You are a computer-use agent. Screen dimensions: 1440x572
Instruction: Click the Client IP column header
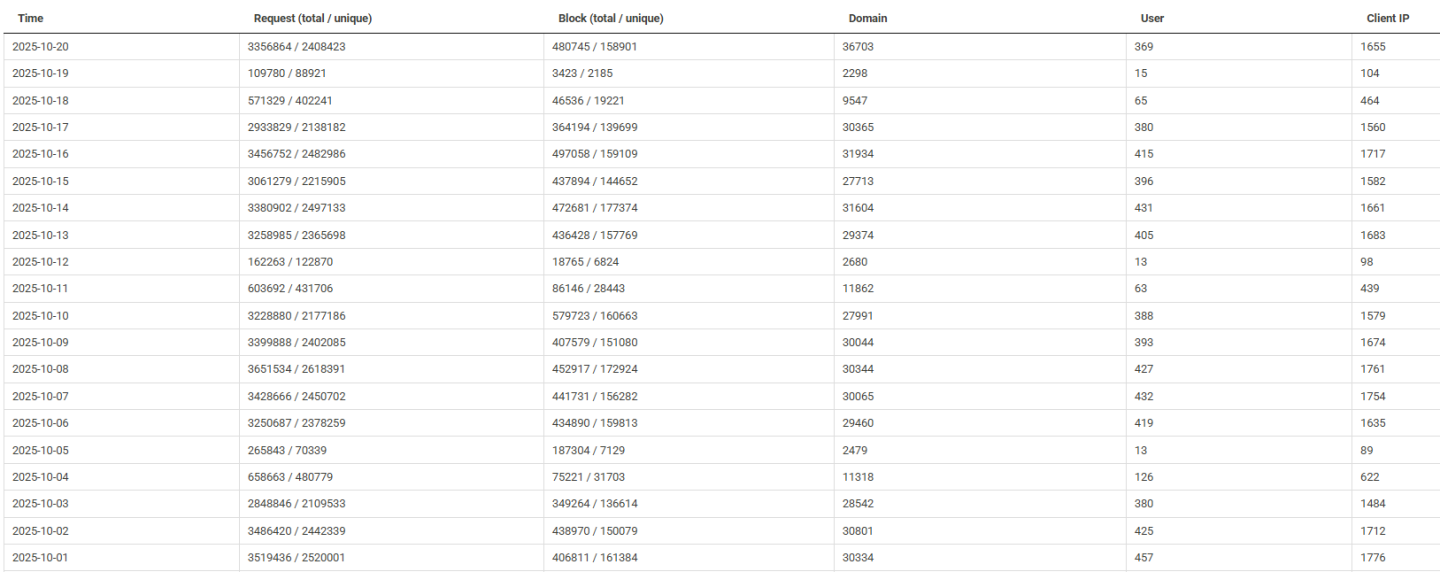pyautogui.click(x=1387, y=18)
